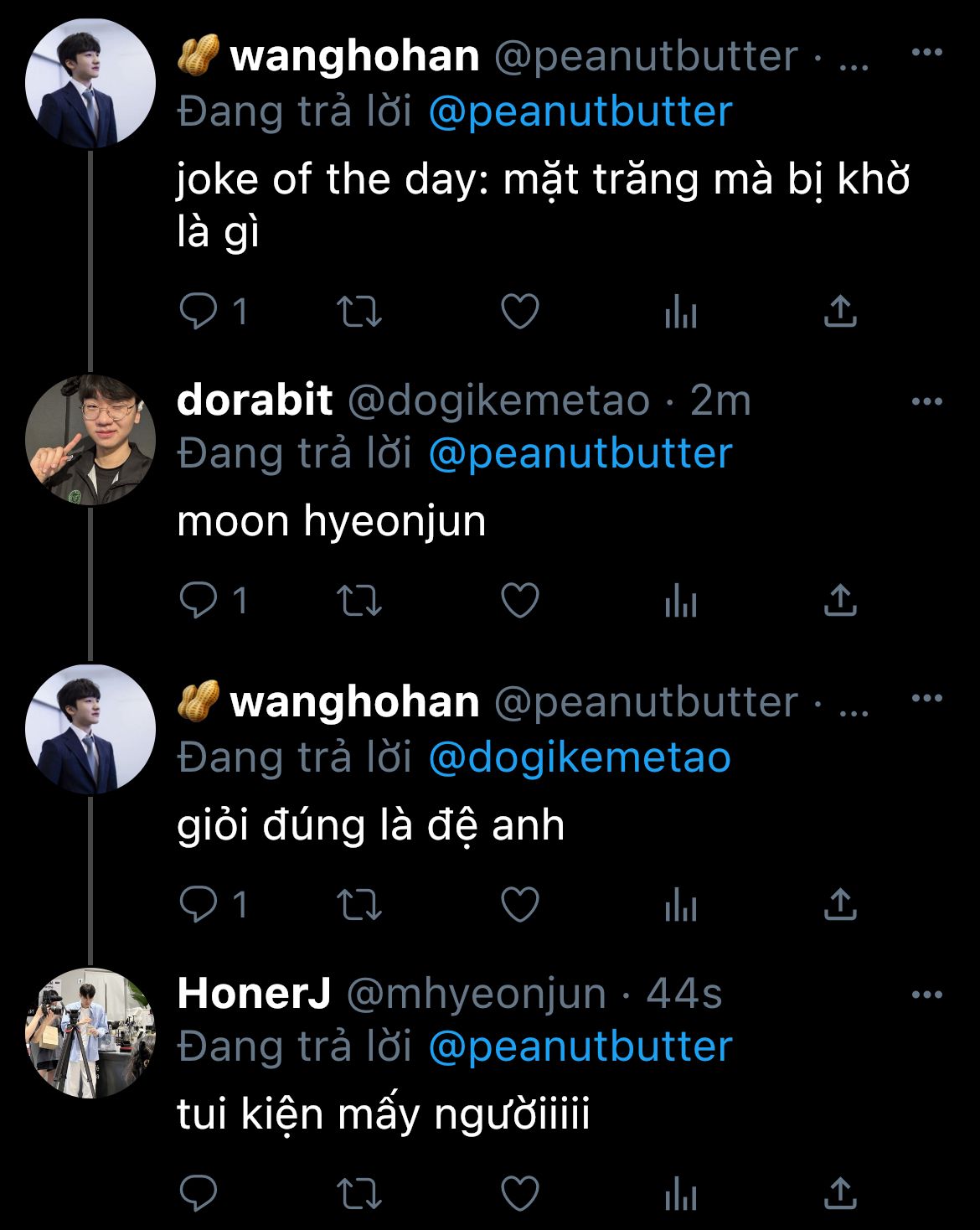Open @dogikemetao mention link
The image size is (980, 1230).
coord(580,757)
